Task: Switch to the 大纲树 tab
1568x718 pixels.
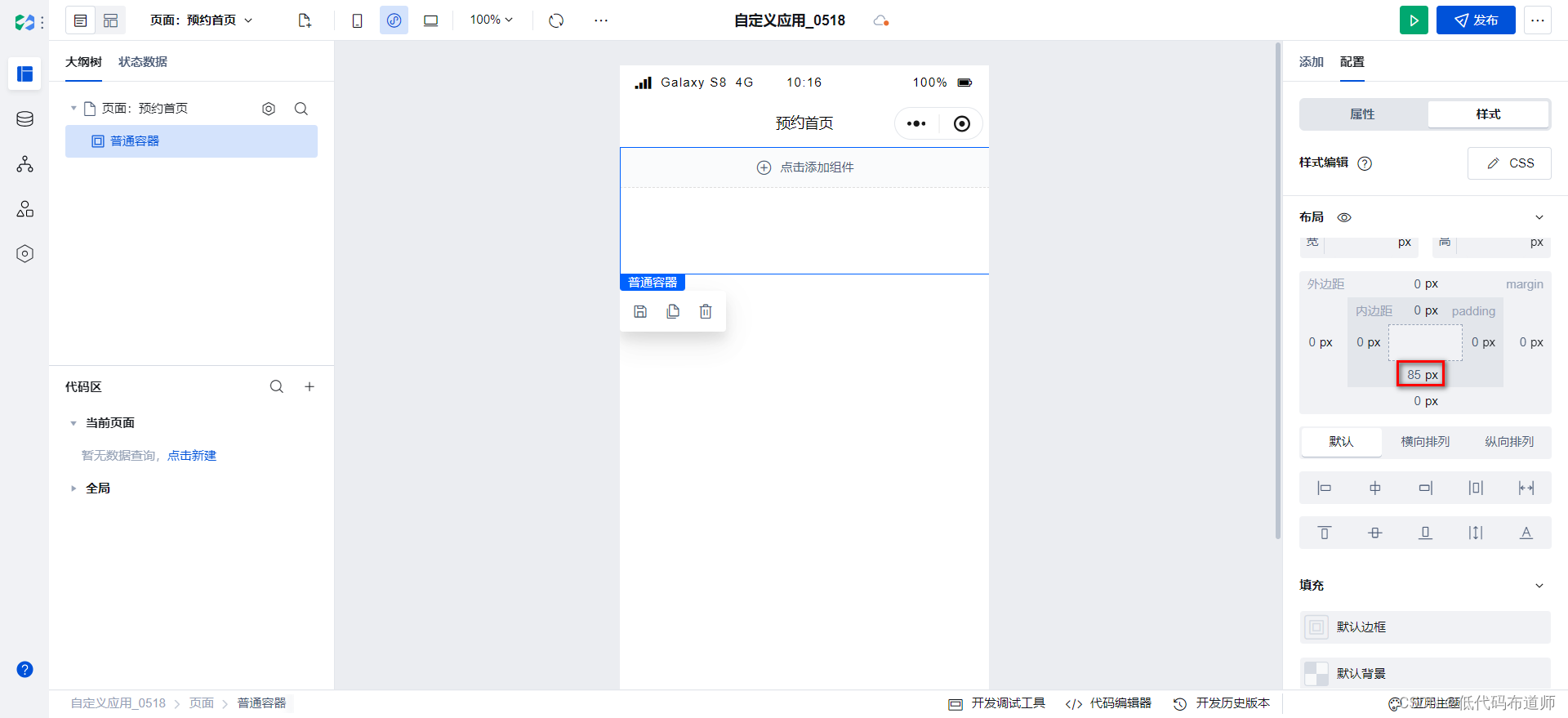Action: (x=83, y=62)
